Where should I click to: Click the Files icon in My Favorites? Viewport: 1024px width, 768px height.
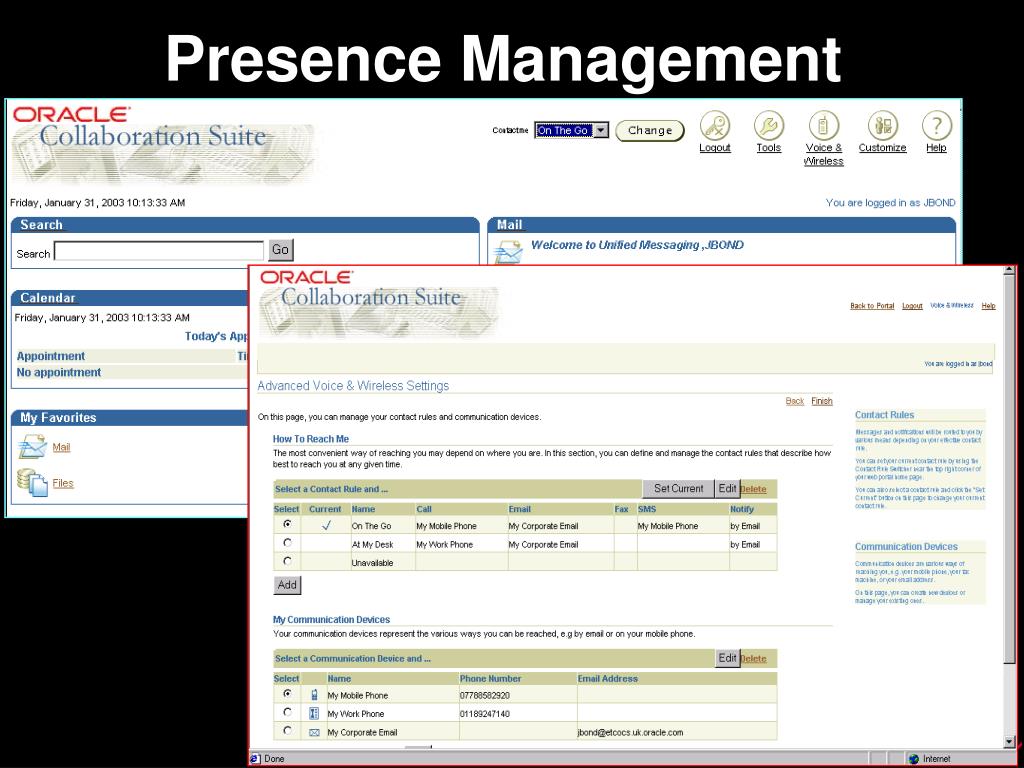(32, 483)
